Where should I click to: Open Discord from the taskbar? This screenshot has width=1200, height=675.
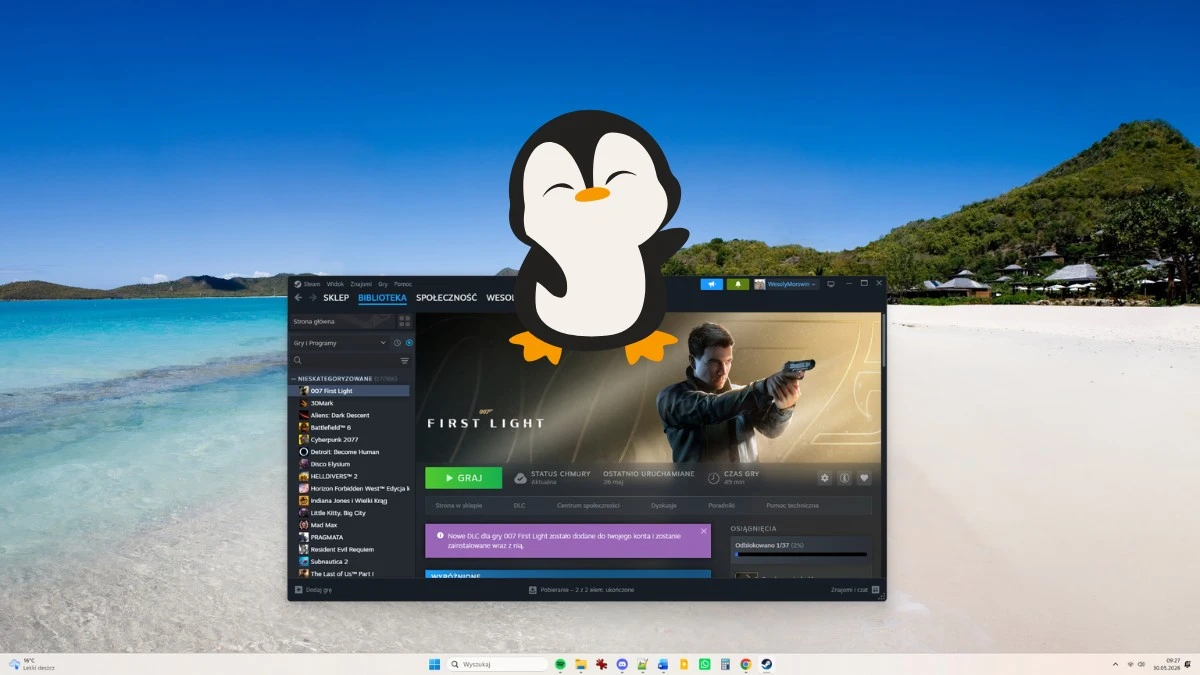coord(622,664)
